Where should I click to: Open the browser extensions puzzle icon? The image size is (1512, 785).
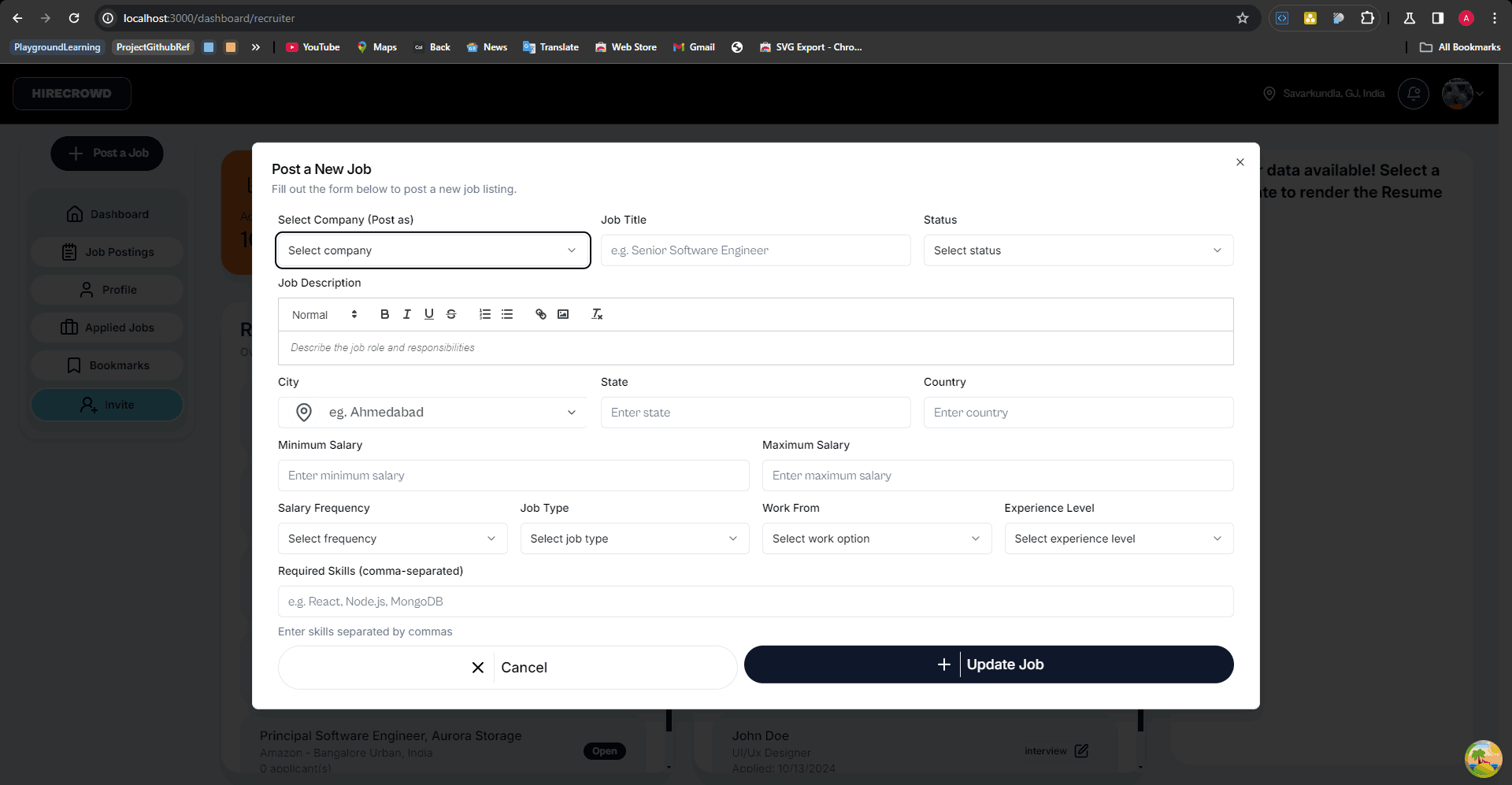pyautogui.click(x=1367, y=18)
